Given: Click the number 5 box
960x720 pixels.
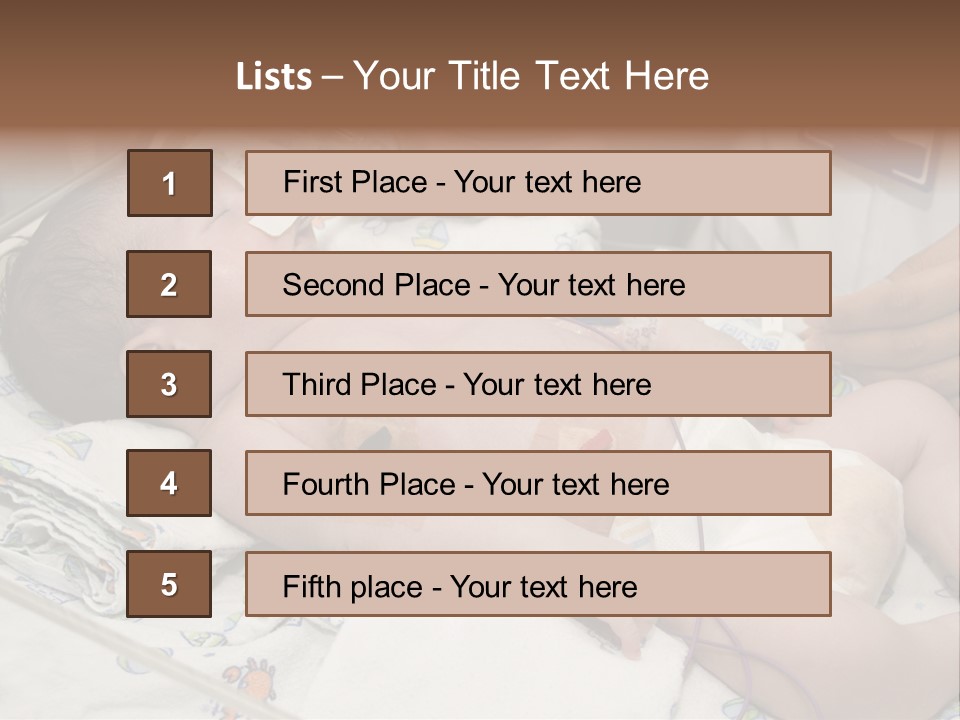Looking at the screenshot, I should tap(169, 584).
